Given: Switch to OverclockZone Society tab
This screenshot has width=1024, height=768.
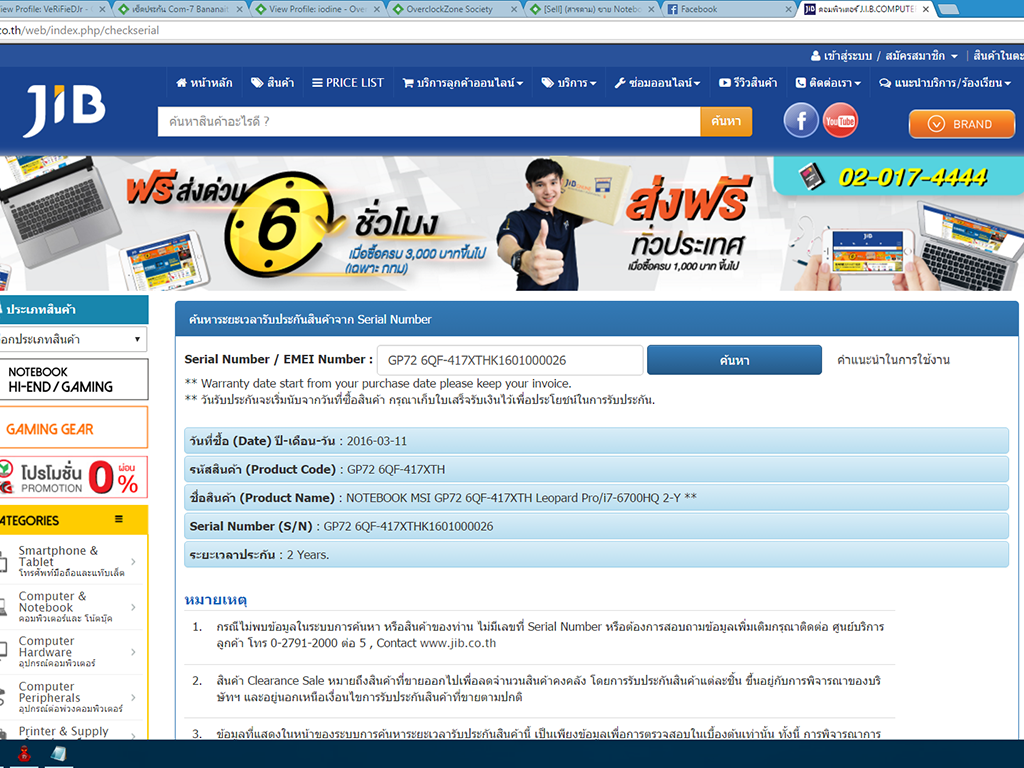Looking at the screenshot, I should pos(453,9).
